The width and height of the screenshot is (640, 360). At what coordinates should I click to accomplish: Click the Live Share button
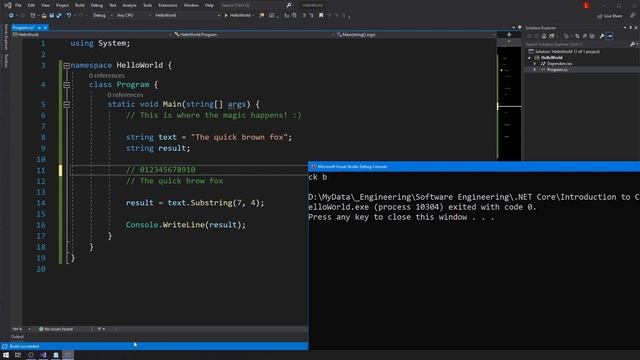pyautogui.click(x=610, y=16)
